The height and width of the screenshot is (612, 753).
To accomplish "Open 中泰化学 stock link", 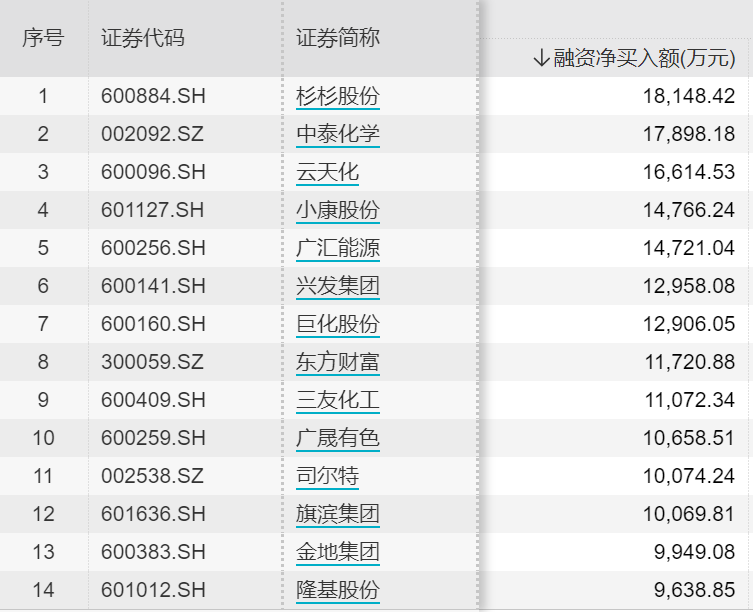I will [338, 134].
